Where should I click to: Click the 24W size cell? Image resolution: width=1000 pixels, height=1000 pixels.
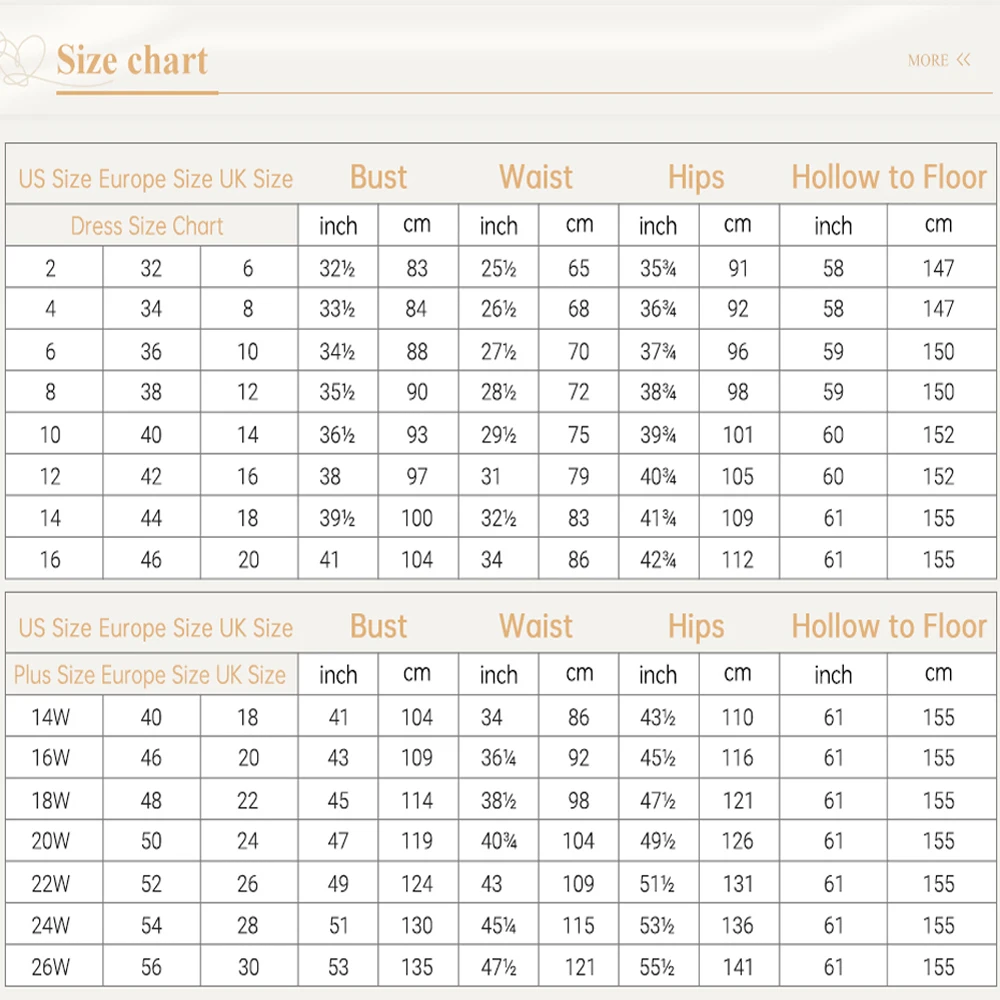click(50, 926)
